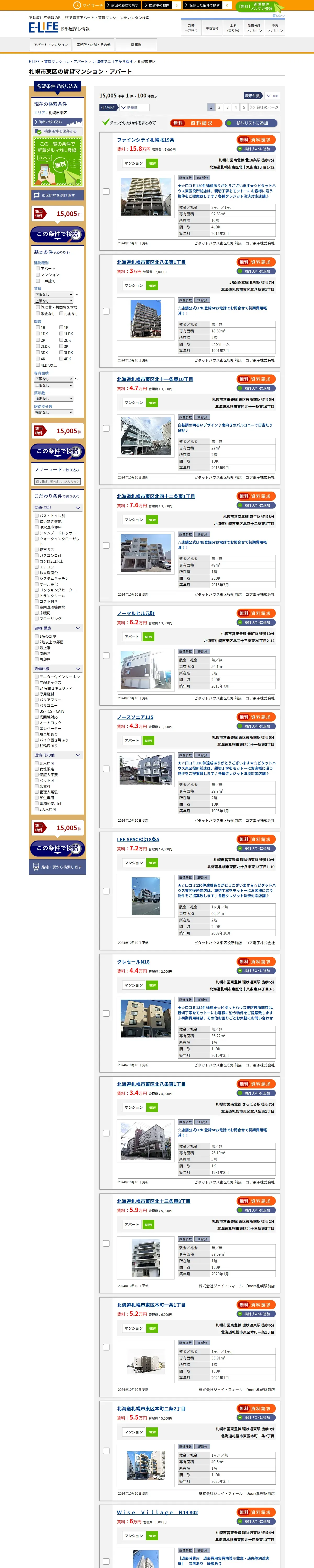Open the 駅徒歩分数 指定なし dropdown

(54, 412)
